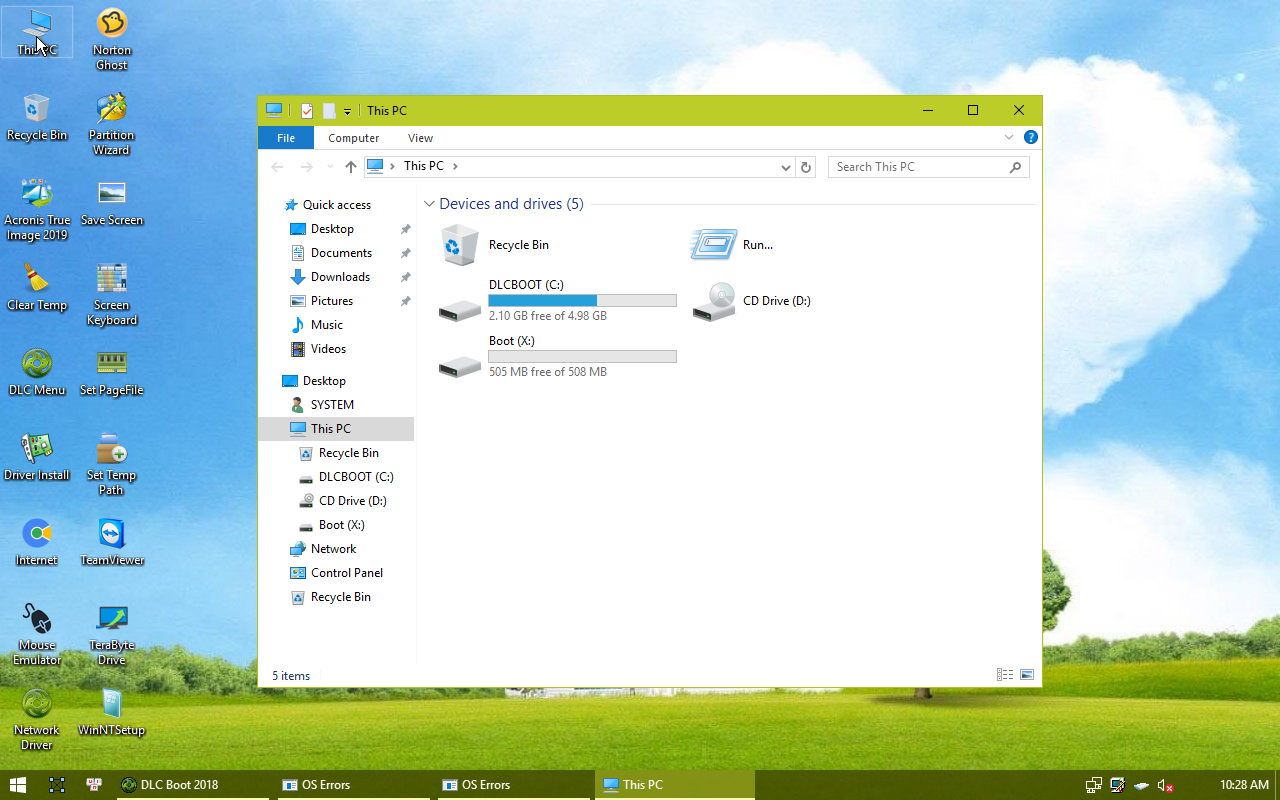Click the DLC Menu desktop icon
The width and height of the screenshot is (1280, 800).
click(37, 373)
